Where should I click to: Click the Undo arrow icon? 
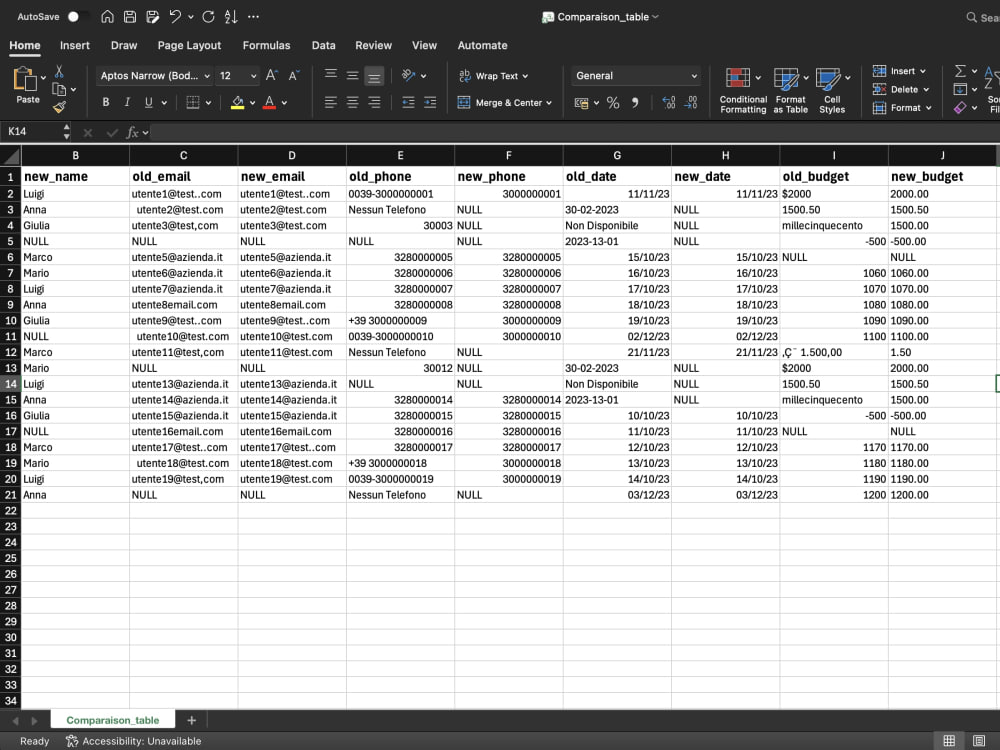point(175,17)
